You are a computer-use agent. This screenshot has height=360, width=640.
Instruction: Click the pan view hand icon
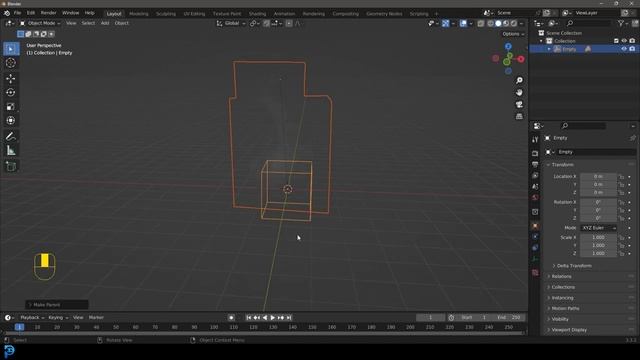click(x=519, y=93)
